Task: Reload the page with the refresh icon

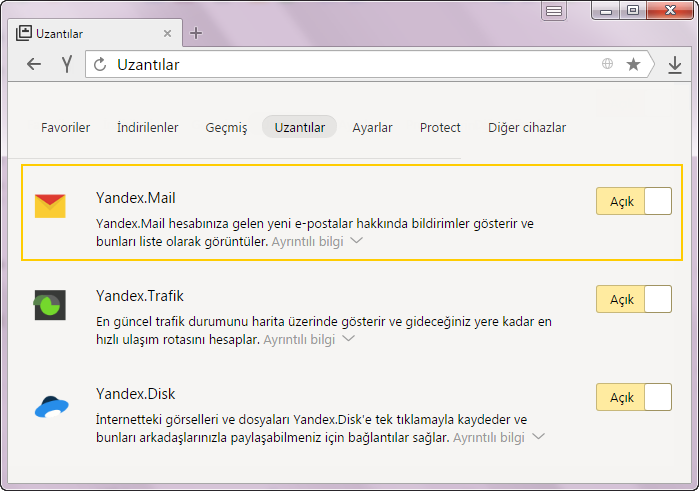Action: pos(100,65)
